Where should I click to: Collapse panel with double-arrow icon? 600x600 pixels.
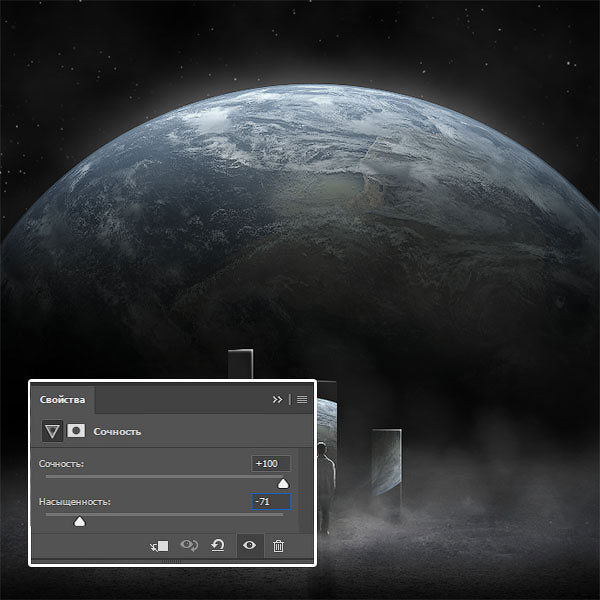pyautogui.click(x=277, y=399)
